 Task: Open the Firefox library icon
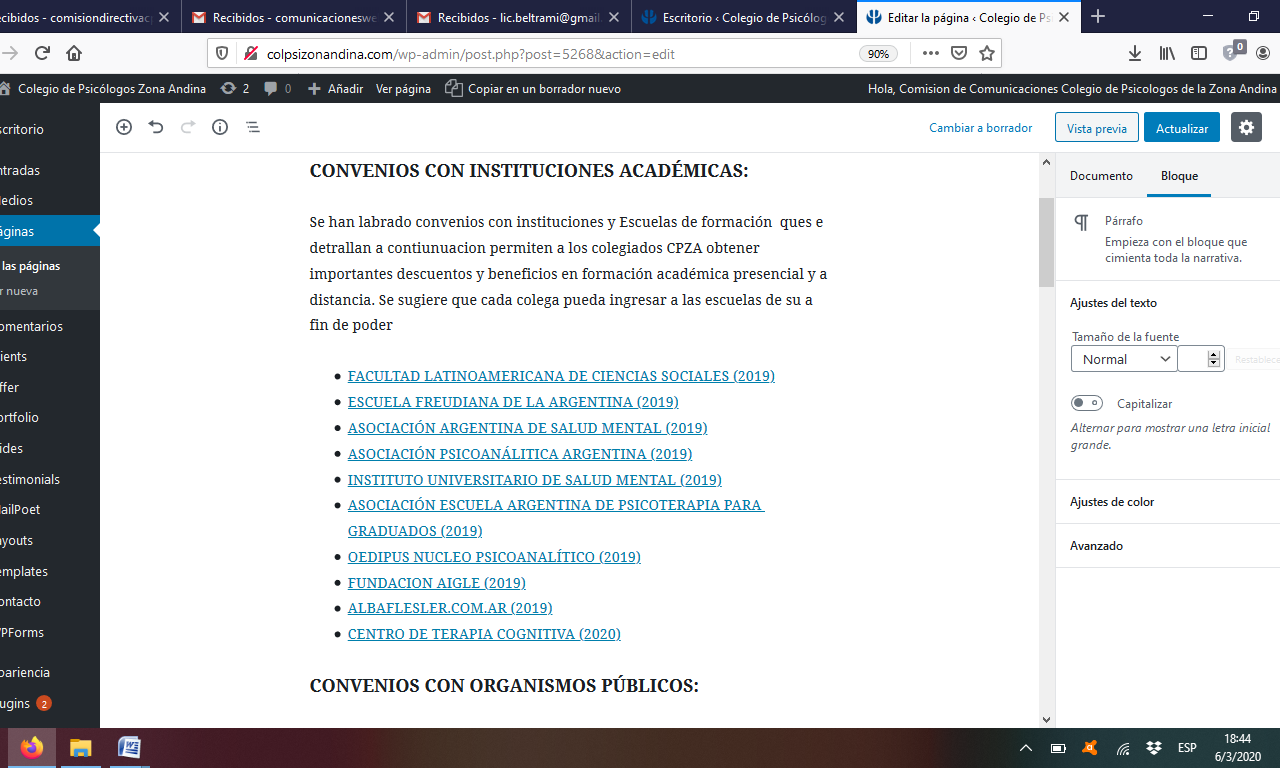point(1167,54)
